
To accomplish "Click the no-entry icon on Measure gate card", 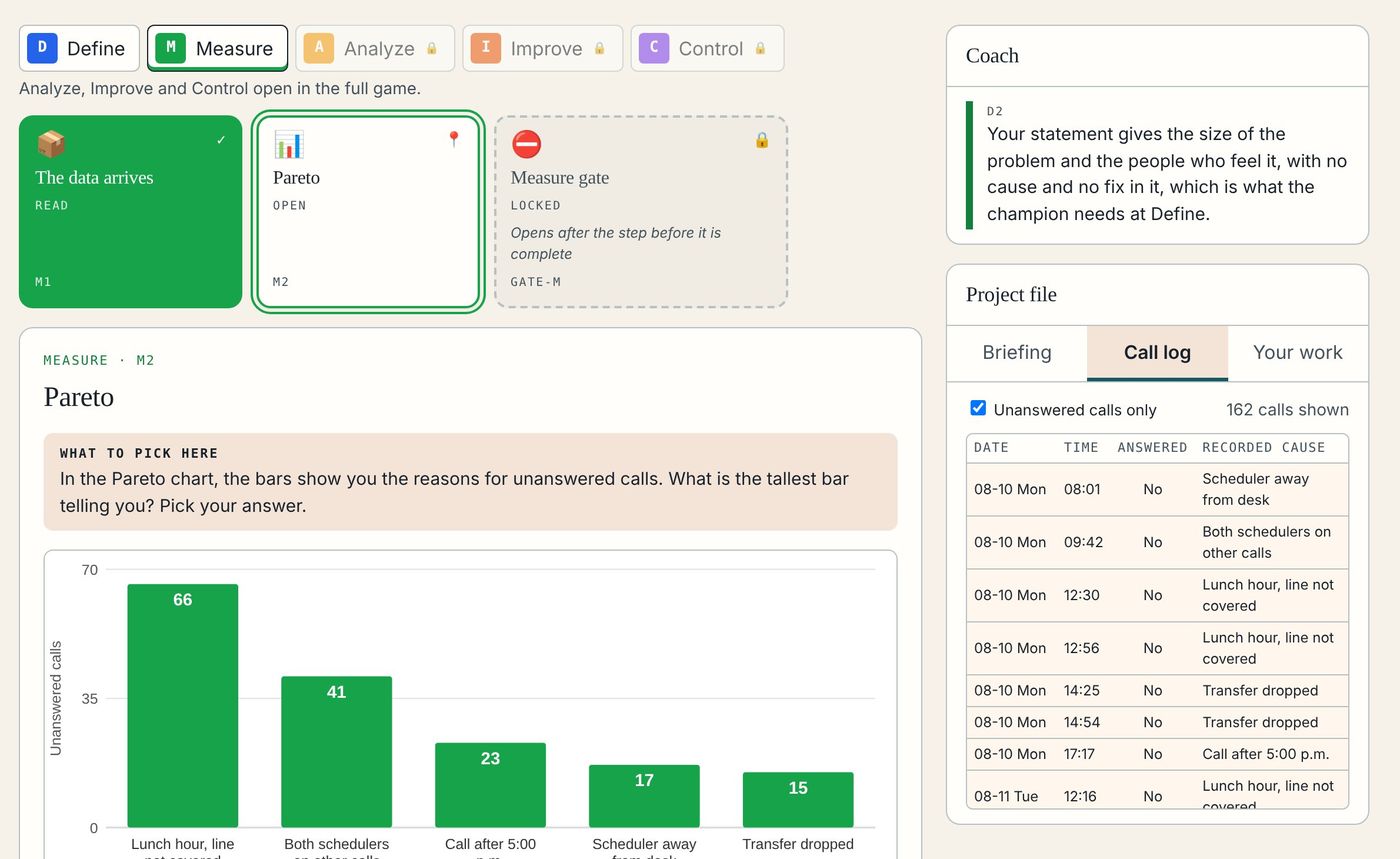I will (526, 144).
